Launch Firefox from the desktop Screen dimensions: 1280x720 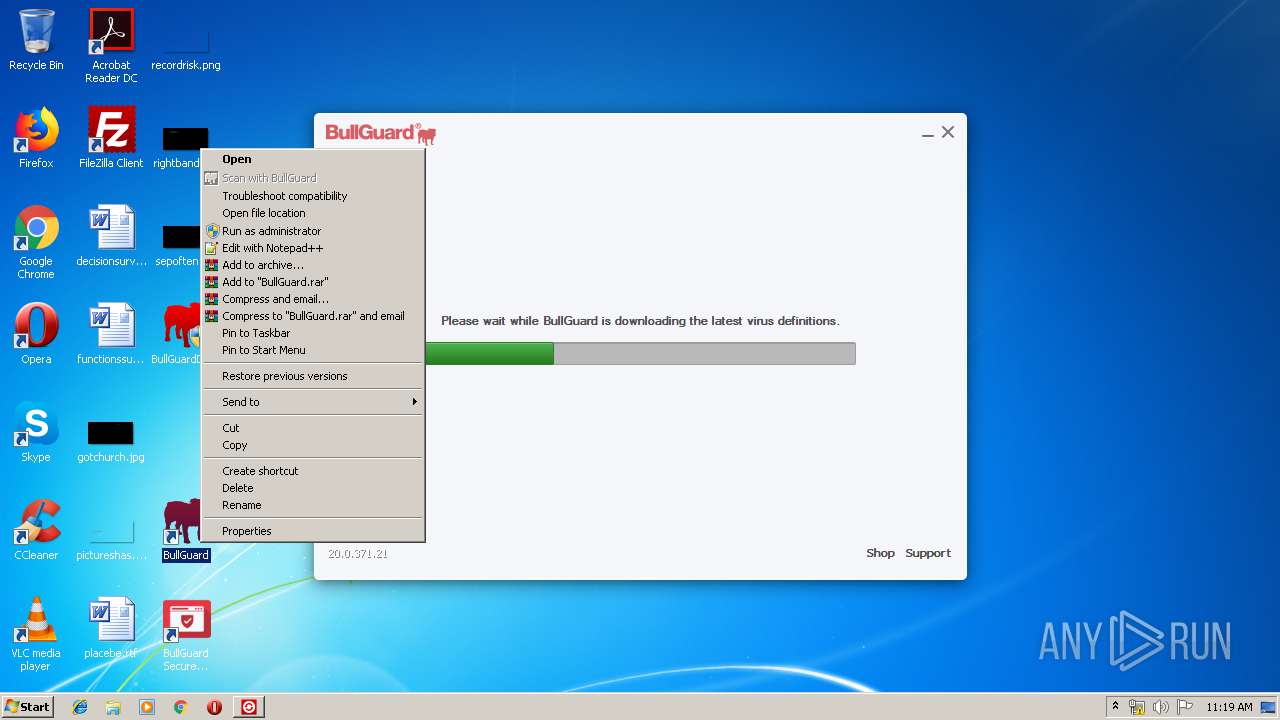click(x=36, y=138)
